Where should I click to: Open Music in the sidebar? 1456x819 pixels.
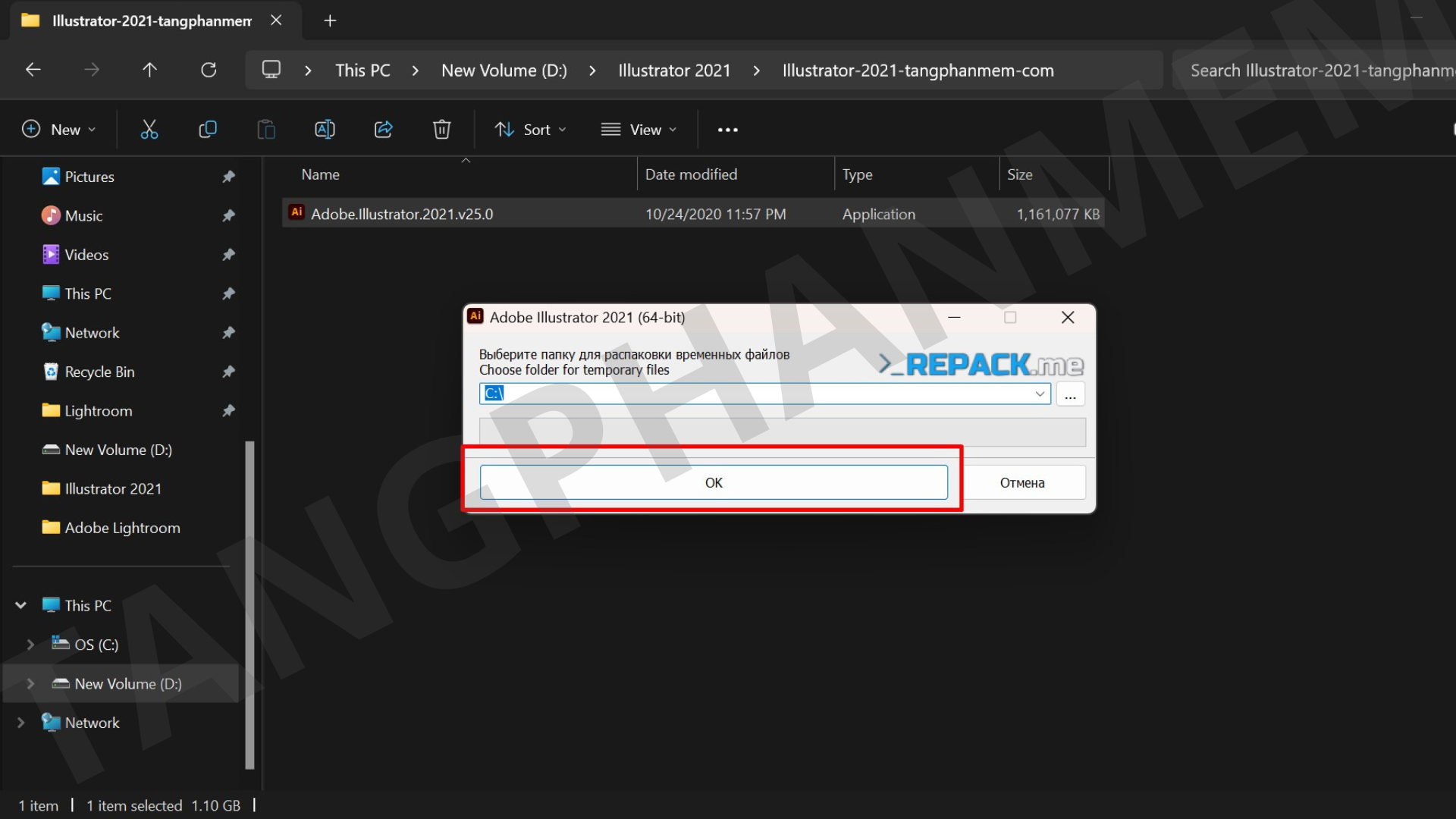click(x=83, y=216)
